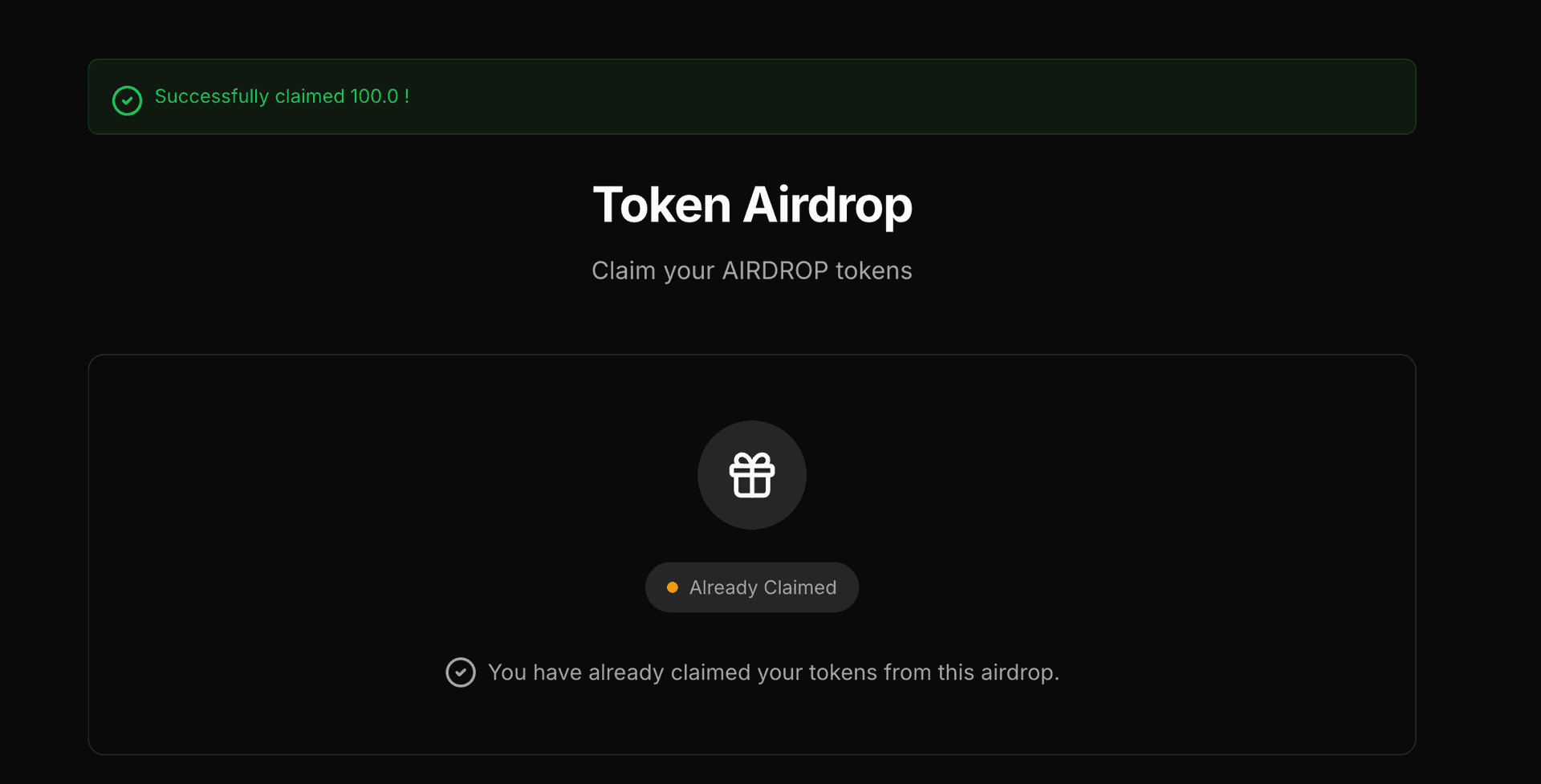The height and width of the screenshot is (784, 1541).
Task: Click the gray checkmark circle icon
Action: 461,672
